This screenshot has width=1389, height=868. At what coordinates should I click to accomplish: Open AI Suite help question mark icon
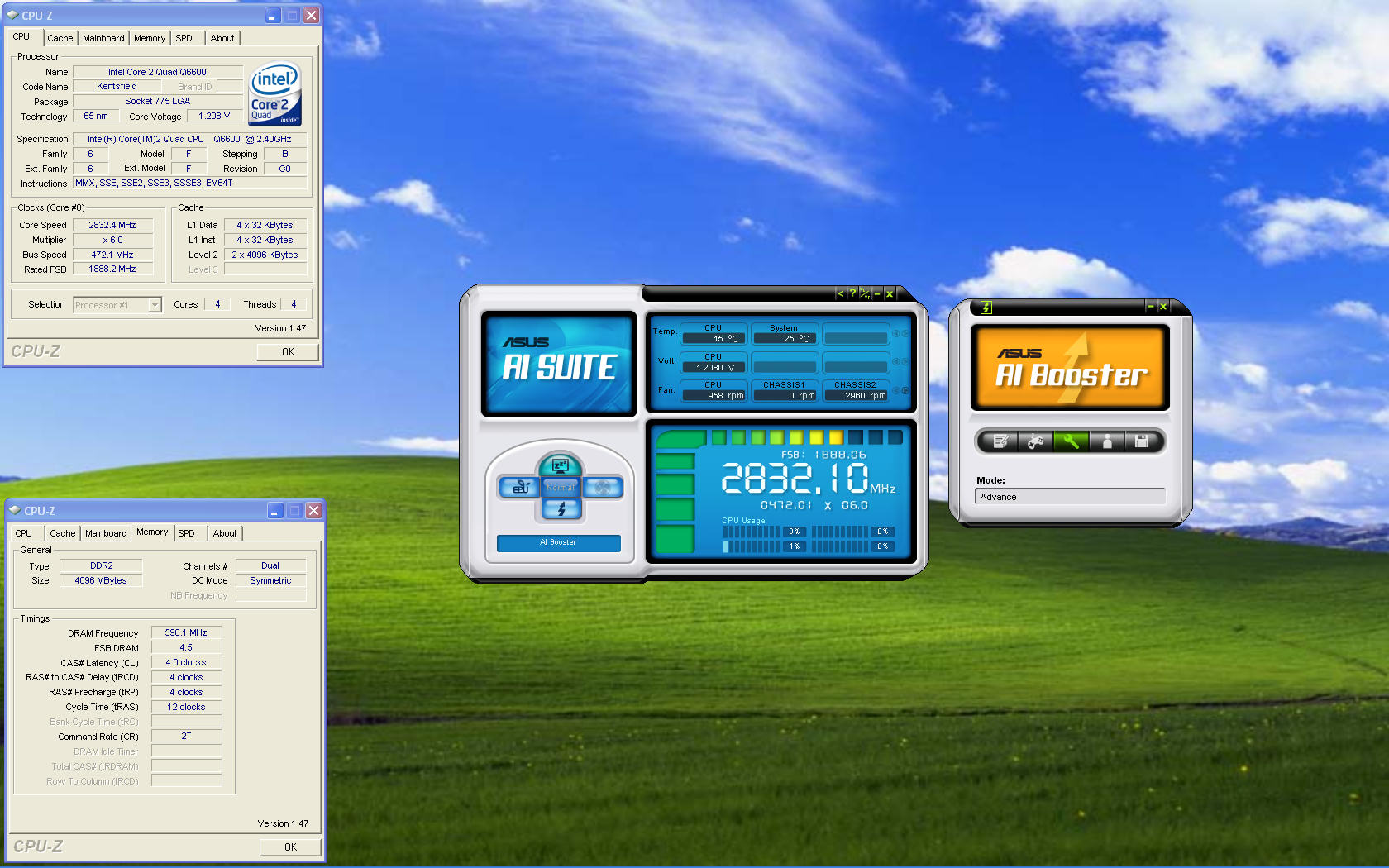[852, 293]
